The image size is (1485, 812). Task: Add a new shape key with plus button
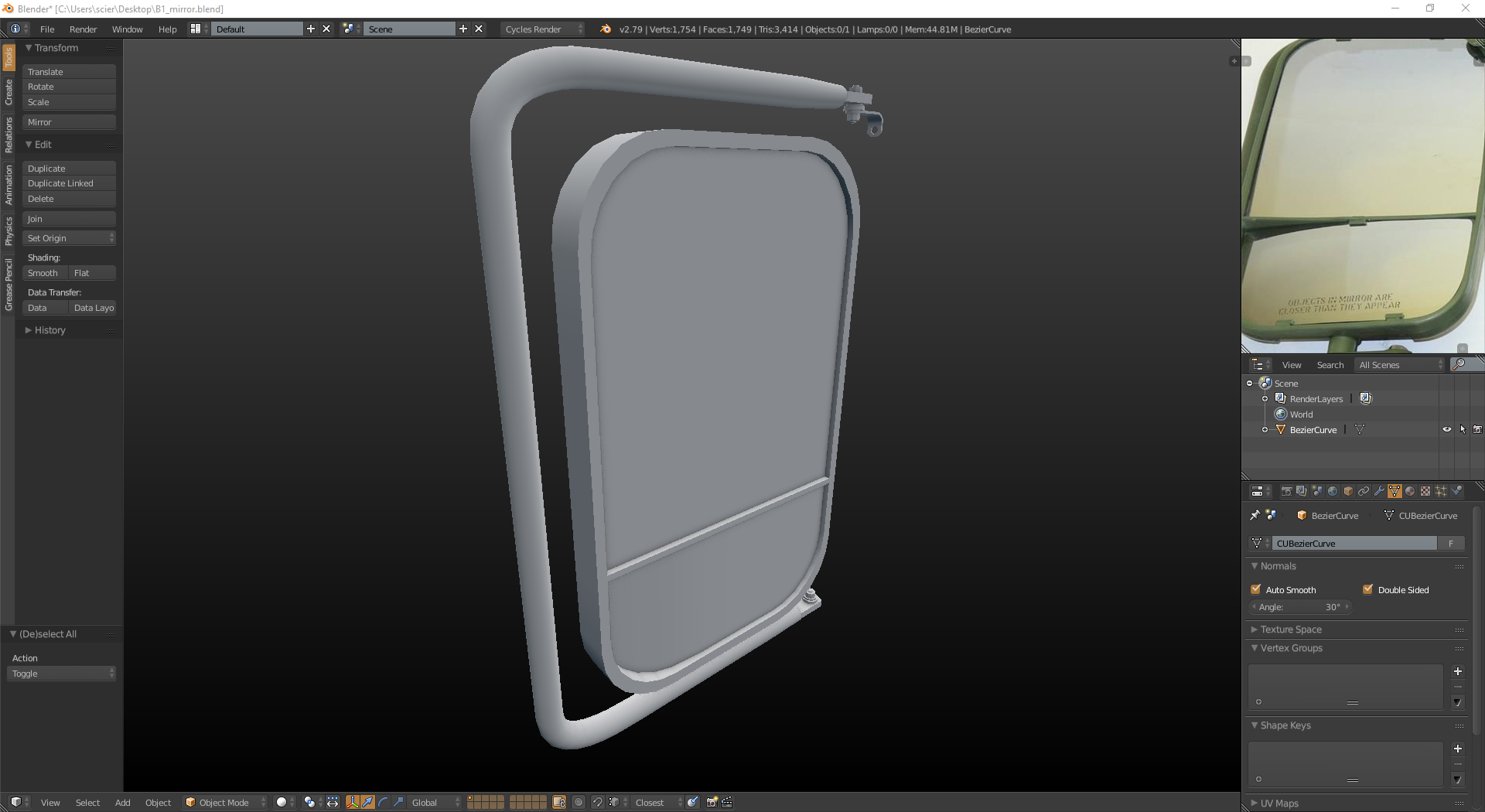tap(1458, 749)
